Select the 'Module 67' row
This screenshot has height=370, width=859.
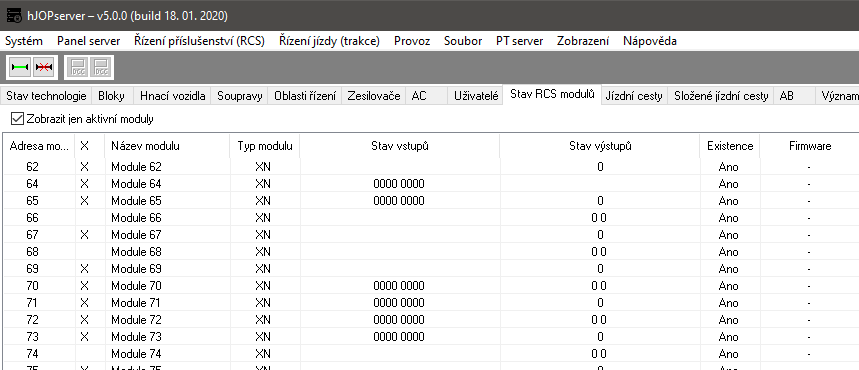(432, 235)
